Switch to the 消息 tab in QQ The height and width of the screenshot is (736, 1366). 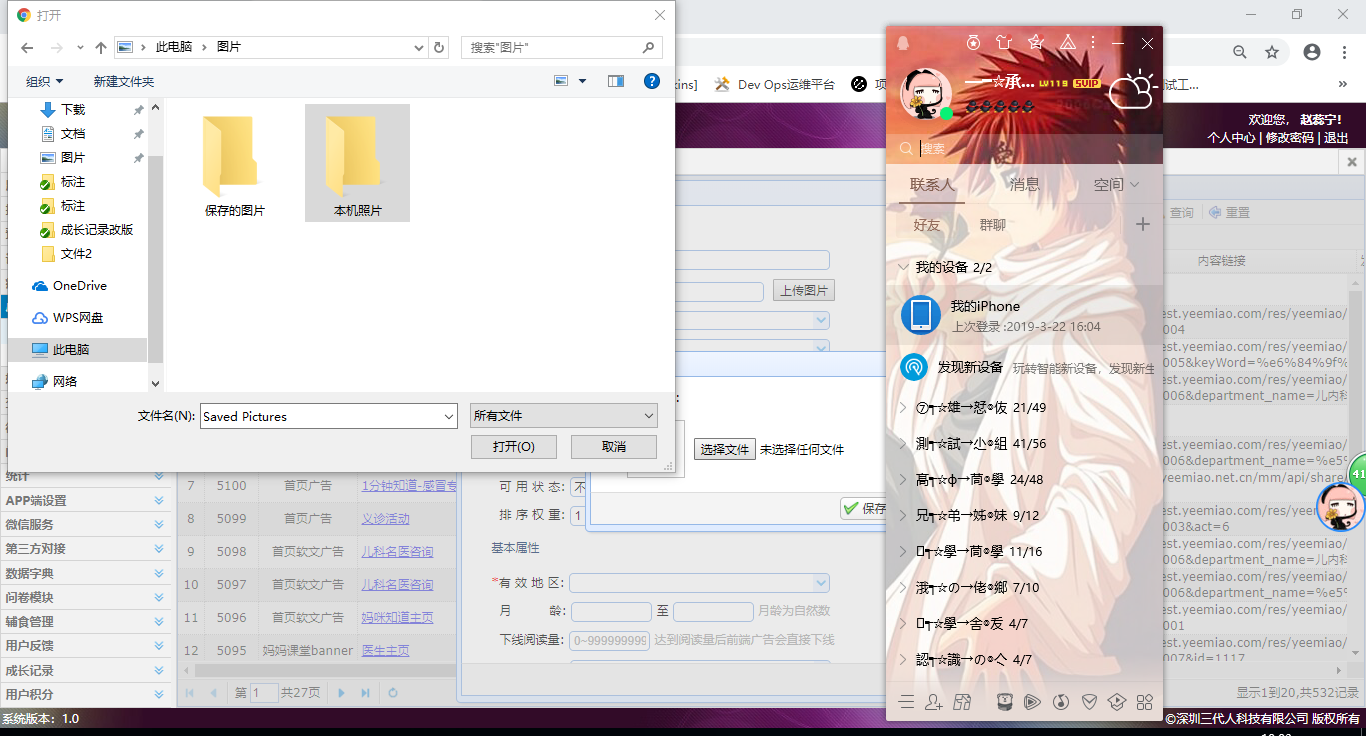tap(1024, 184)
